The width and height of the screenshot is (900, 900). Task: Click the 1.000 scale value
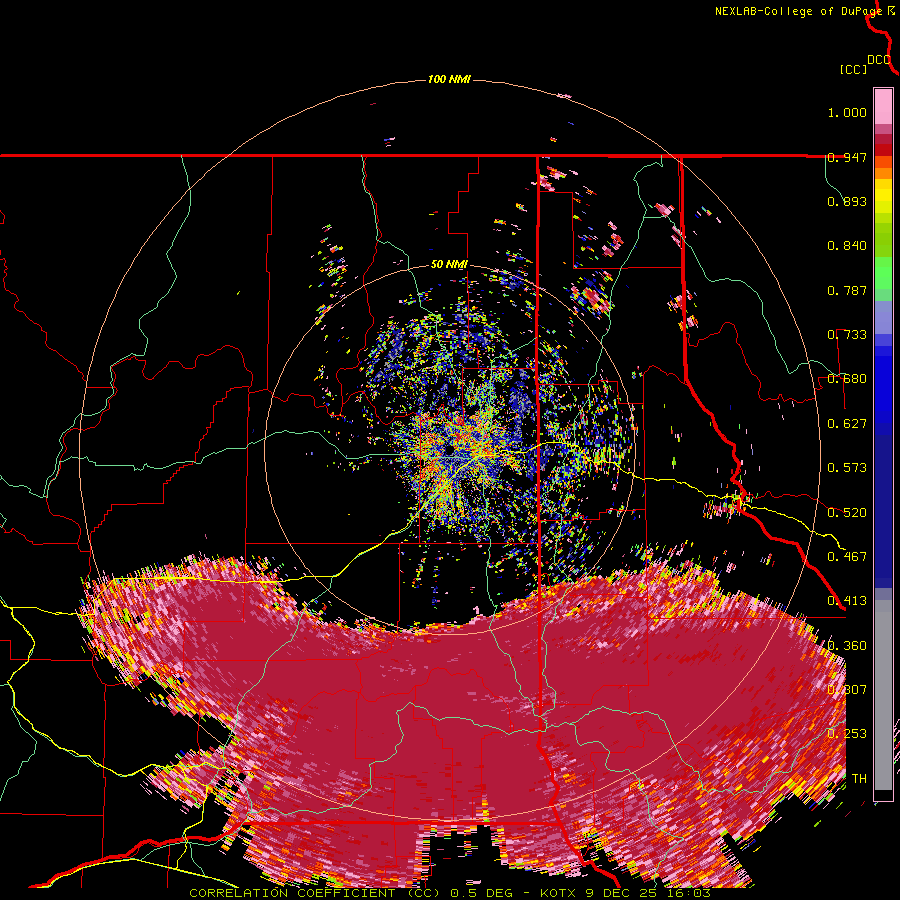(x=847, y=112)
